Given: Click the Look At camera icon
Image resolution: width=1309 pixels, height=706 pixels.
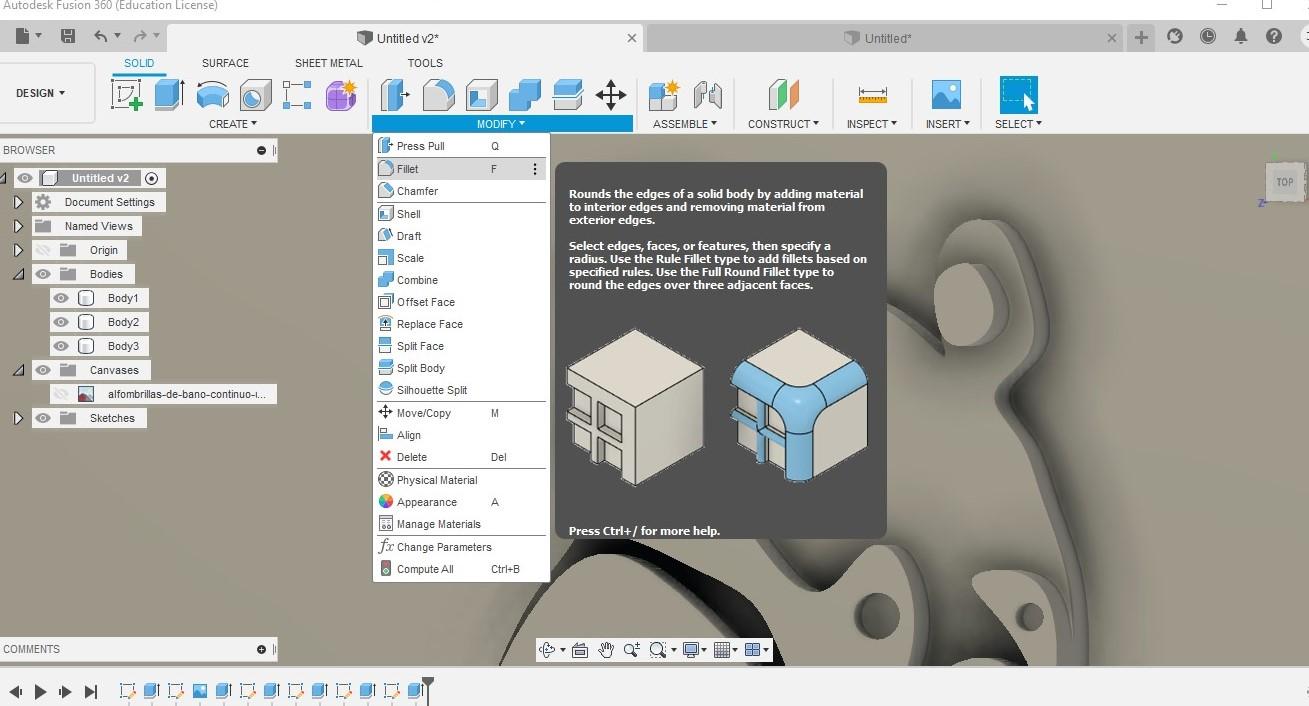Looking at the screenshot, I should [x=581, y=650].
